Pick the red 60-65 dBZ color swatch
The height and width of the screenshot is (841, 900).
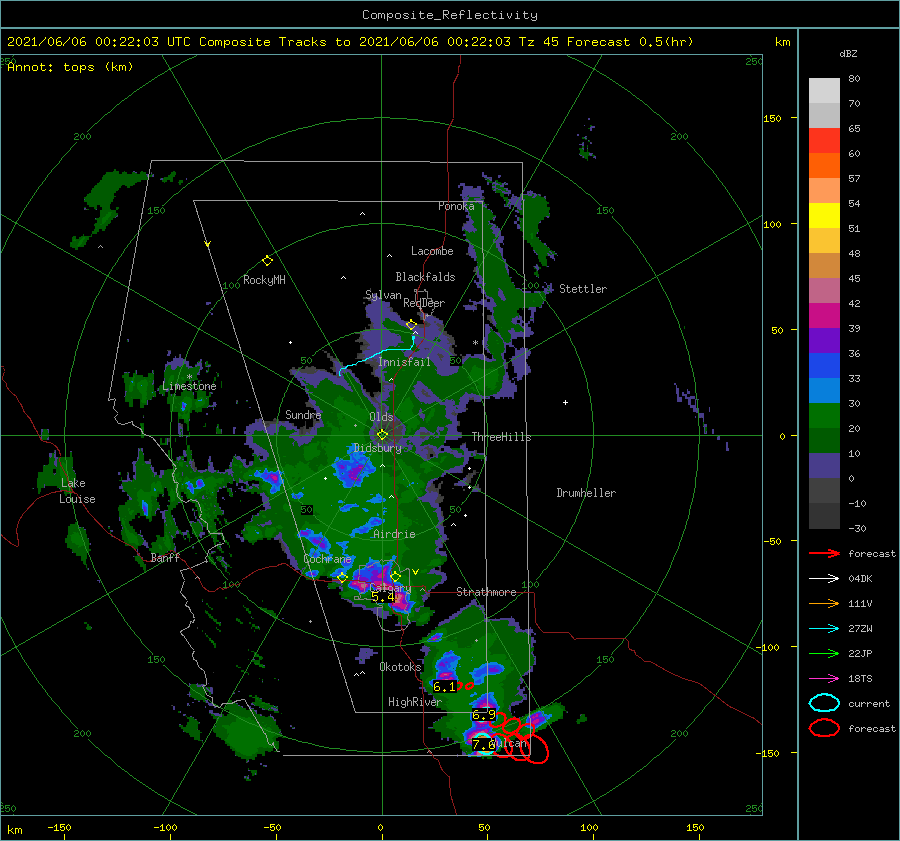[824, 141]
